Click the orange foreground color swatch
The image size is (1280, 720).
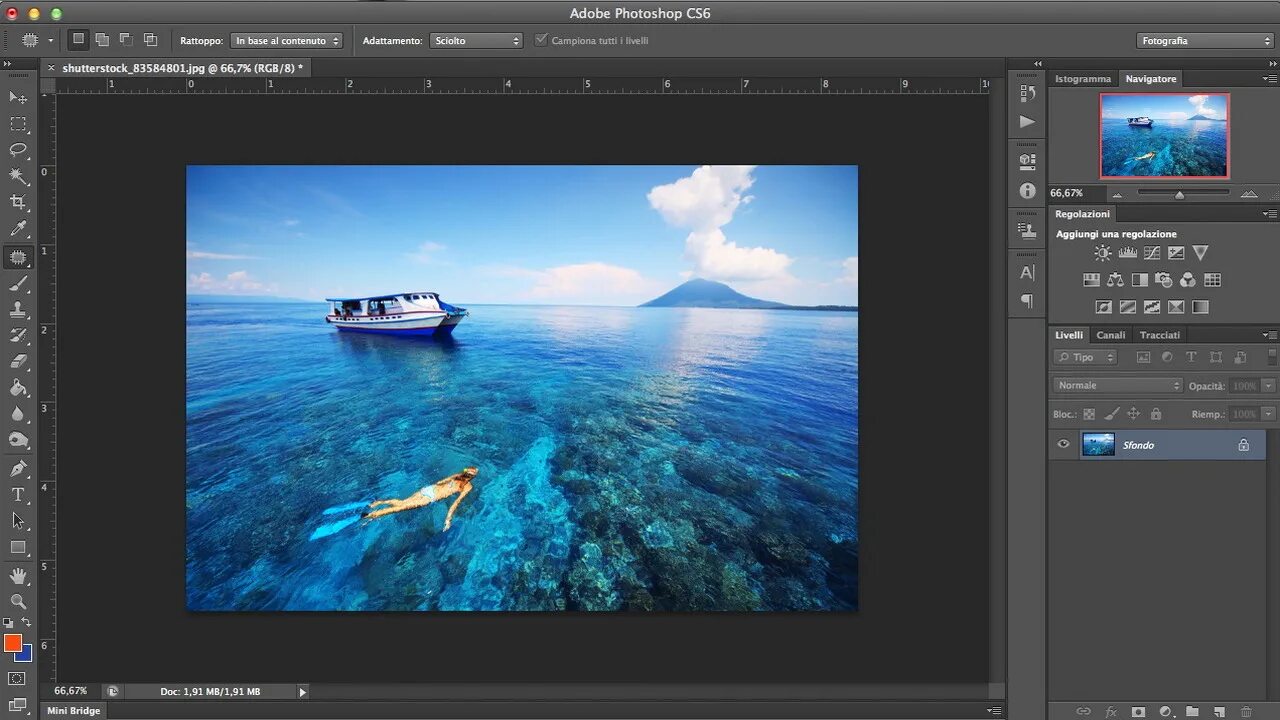pyautogui.click(x=13, y=643)
